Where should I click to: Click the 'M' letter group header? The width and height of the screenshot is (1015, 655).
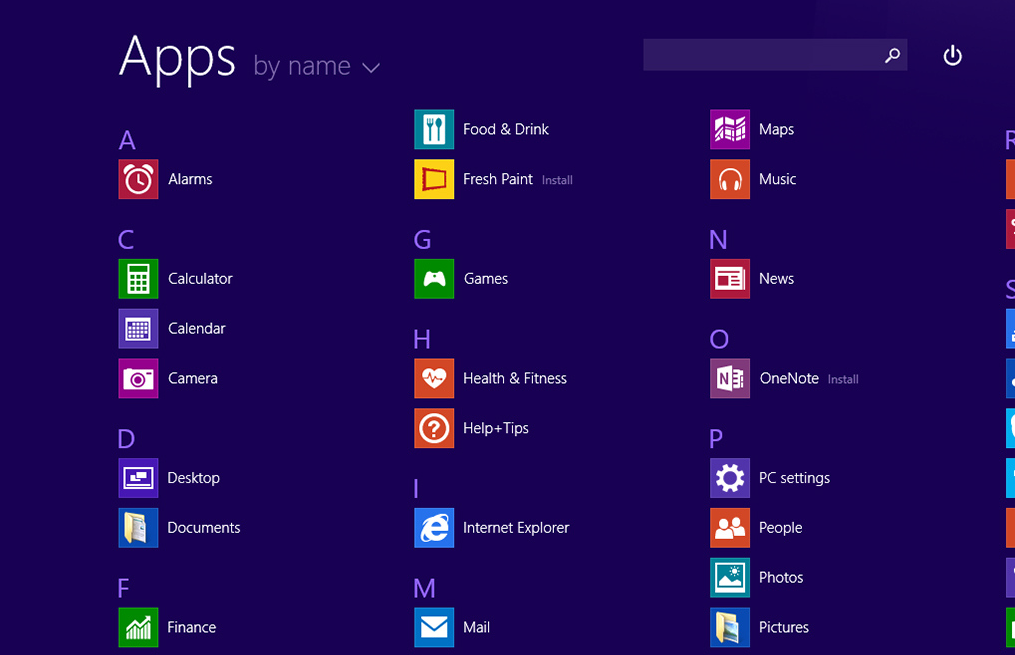[x=425, y=589]
